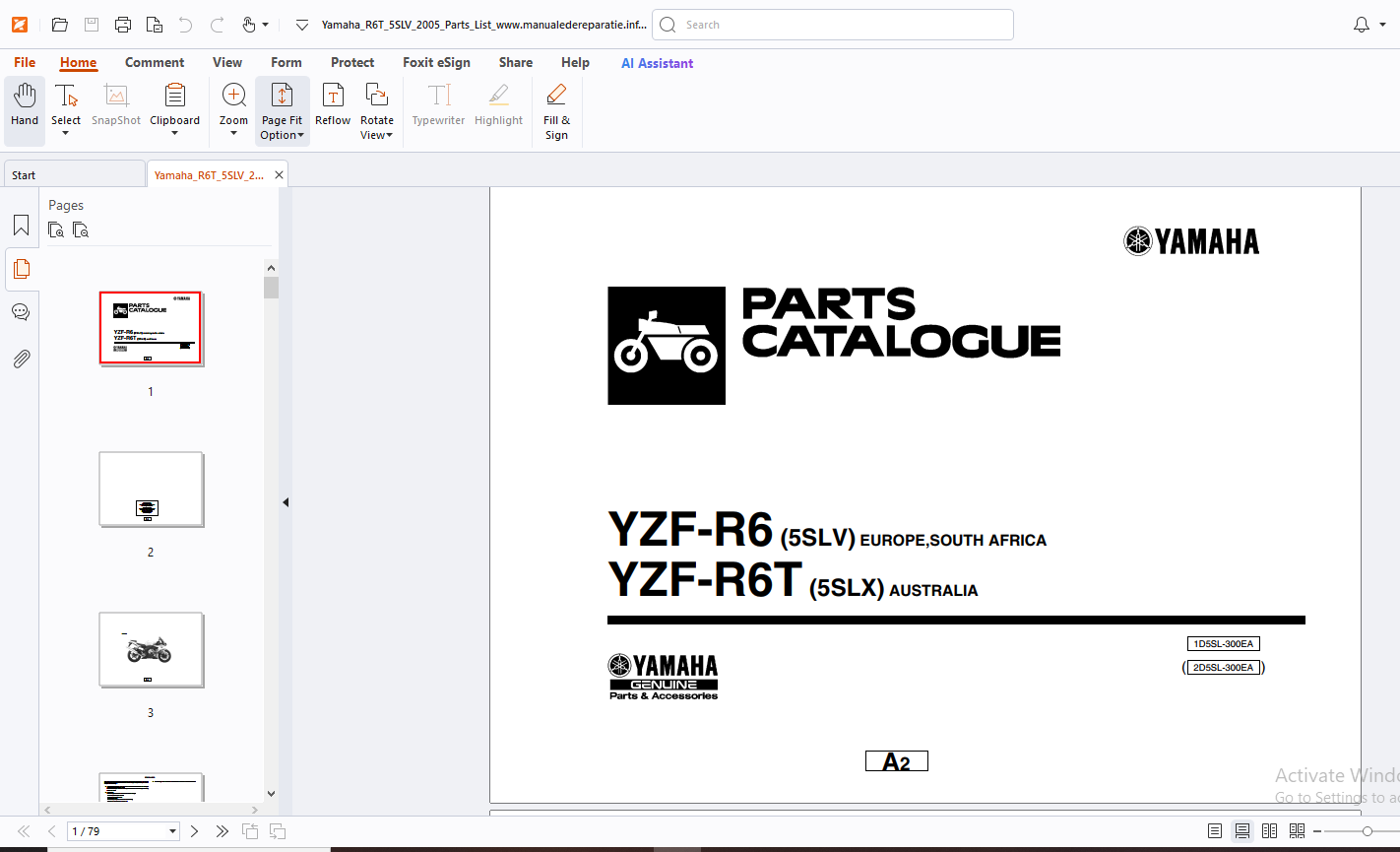
Task: Open the Foxit eSign tab
Action: tap(436, 62)
